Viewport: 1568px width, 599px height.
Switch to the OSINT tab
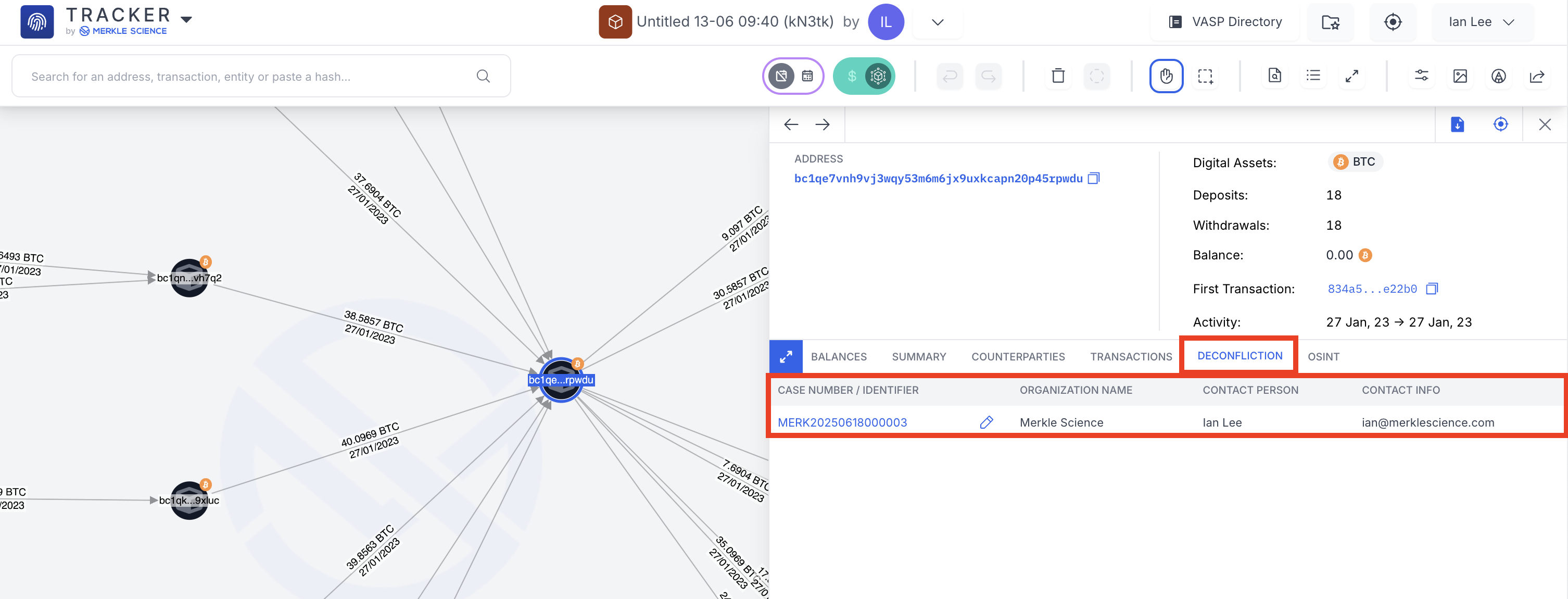[1323, 357]
